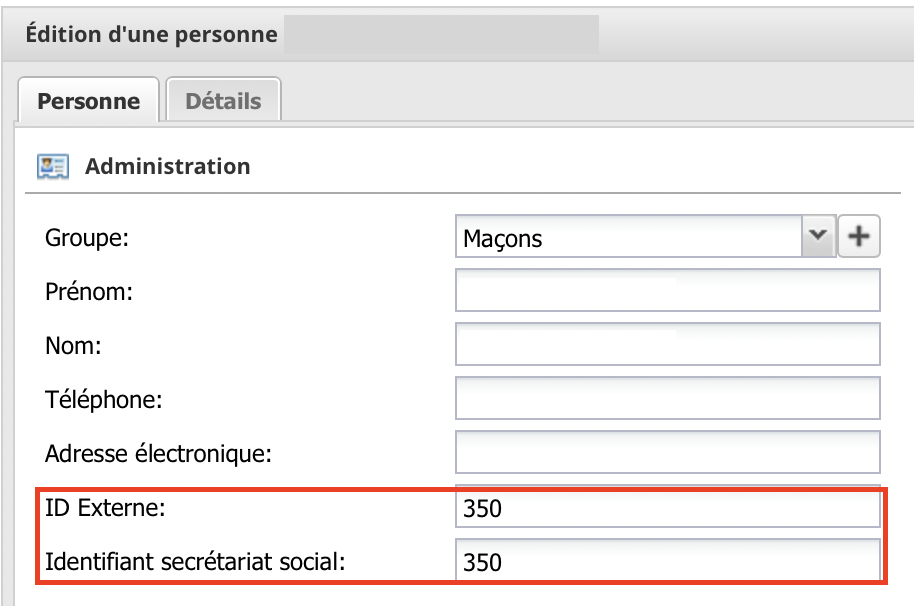Click the Administration ID card icon
Screen dimensions: 914x606
(x=53, y=167)
